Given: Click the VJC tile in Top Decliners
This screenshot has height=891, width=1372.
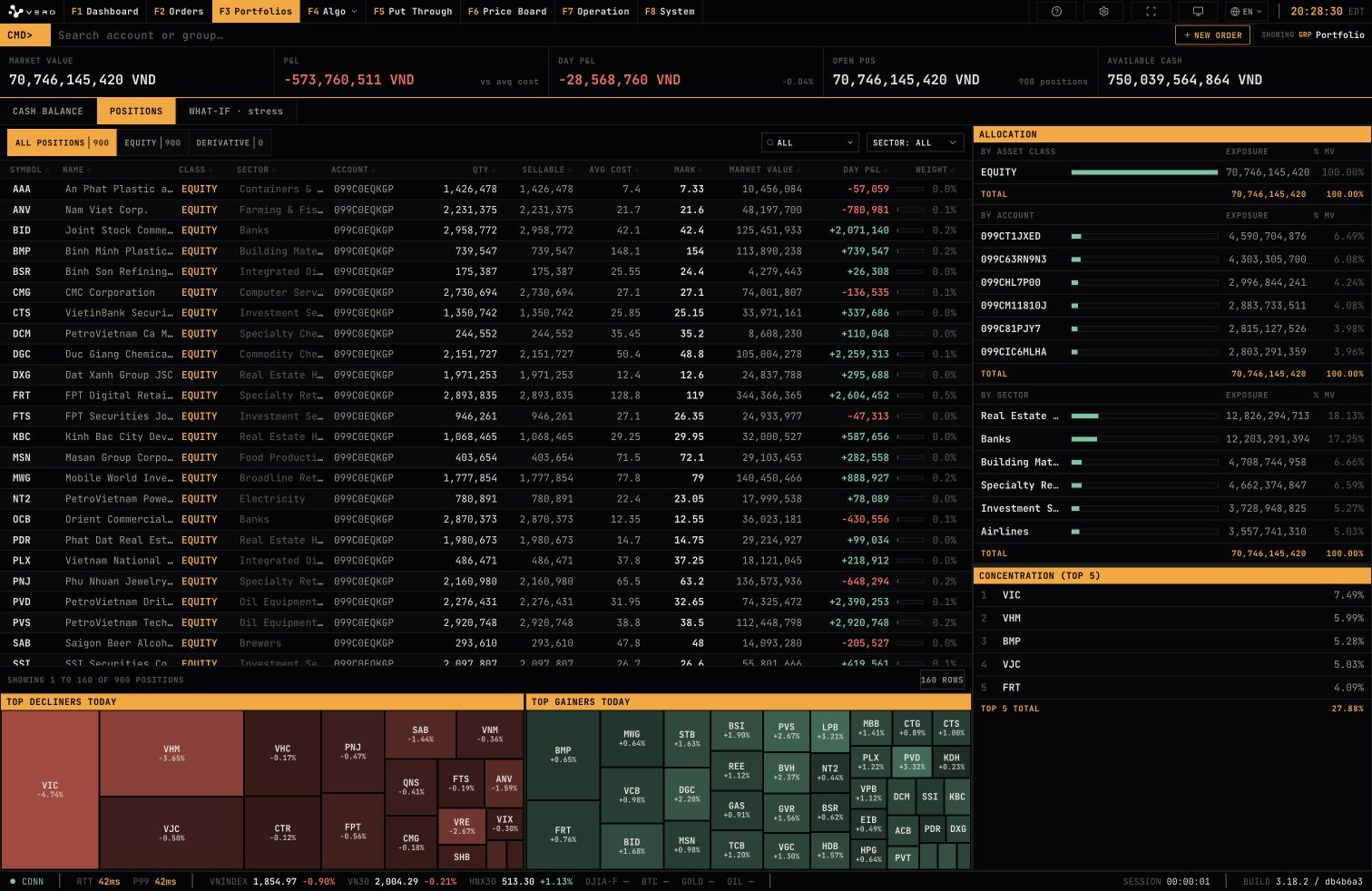Looking at the screenshot, I should (171, 833).
